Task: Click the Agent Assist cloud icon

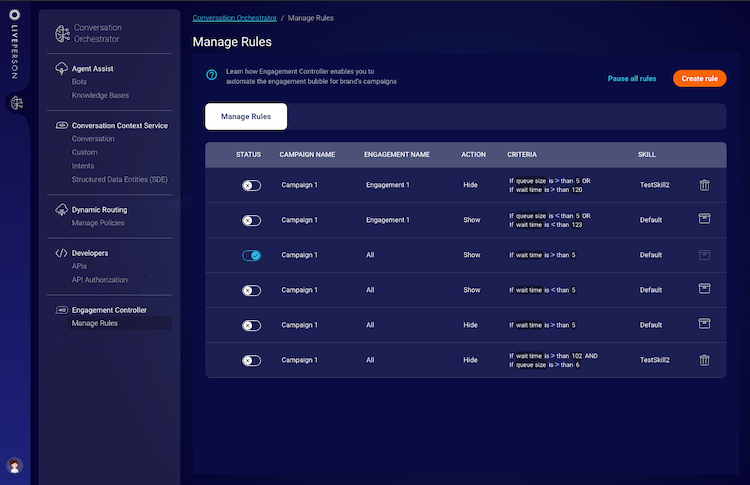Action: click(x=61, y=68)
